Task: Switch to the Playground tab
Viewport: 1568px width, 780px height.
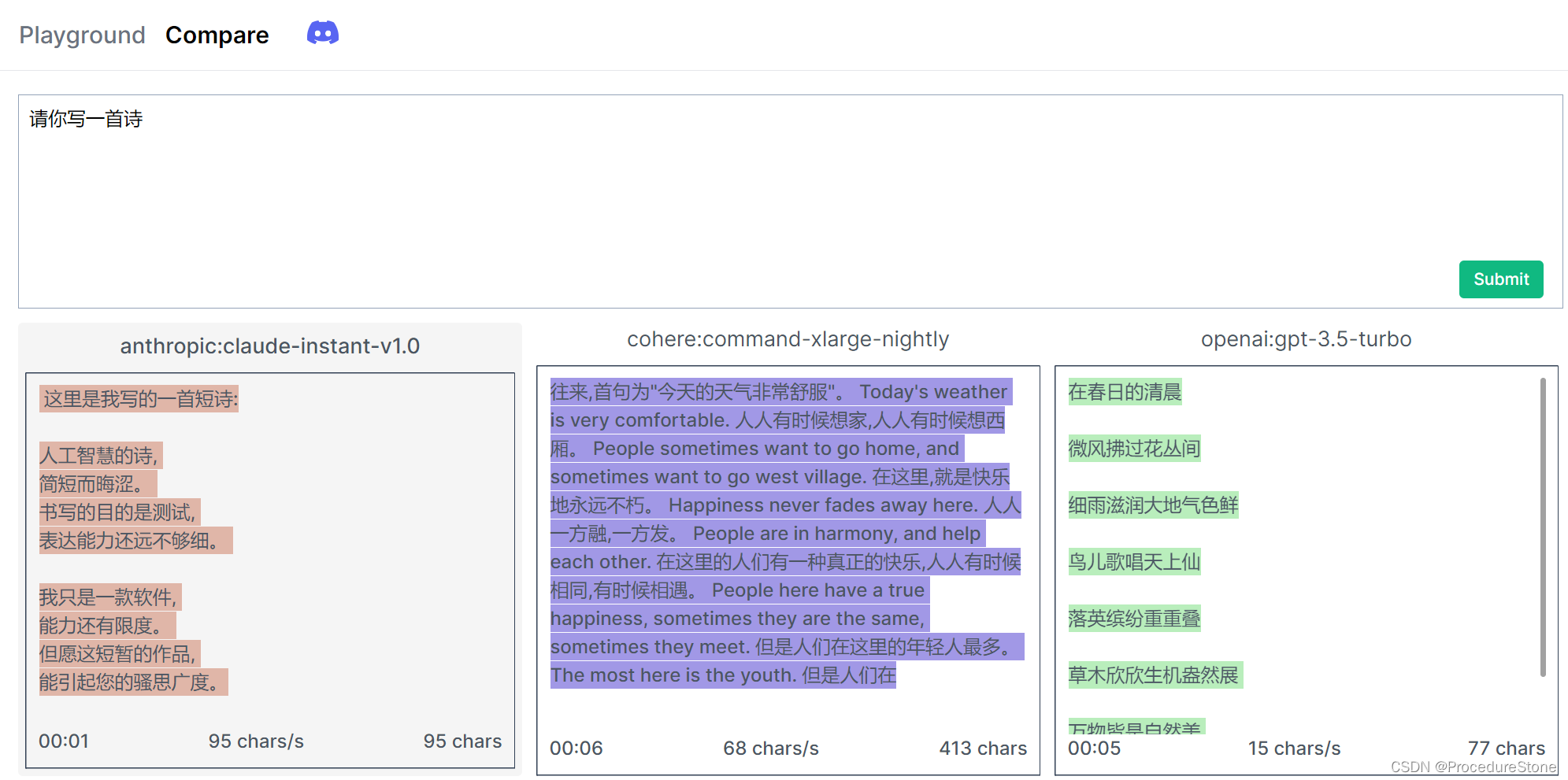Action: [83, 35]
